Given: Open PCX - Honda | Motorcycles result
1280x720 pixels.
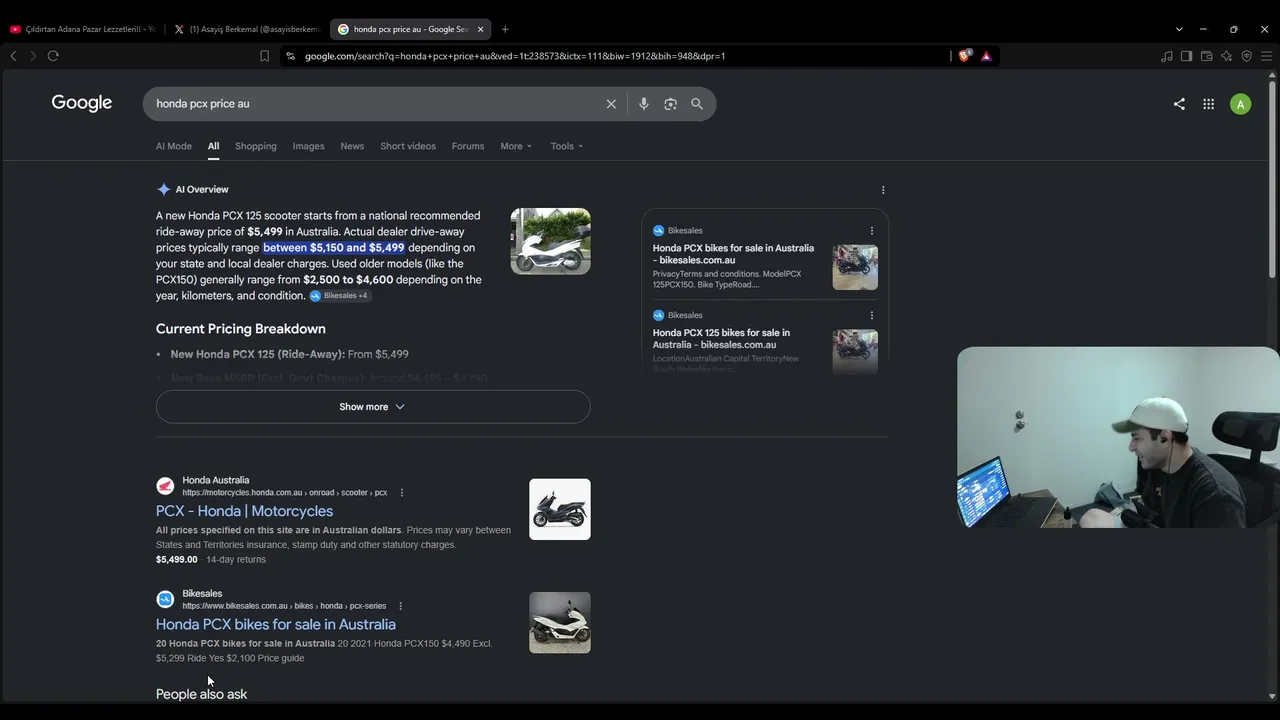Looking at the screenshot, I should (244, 511).
